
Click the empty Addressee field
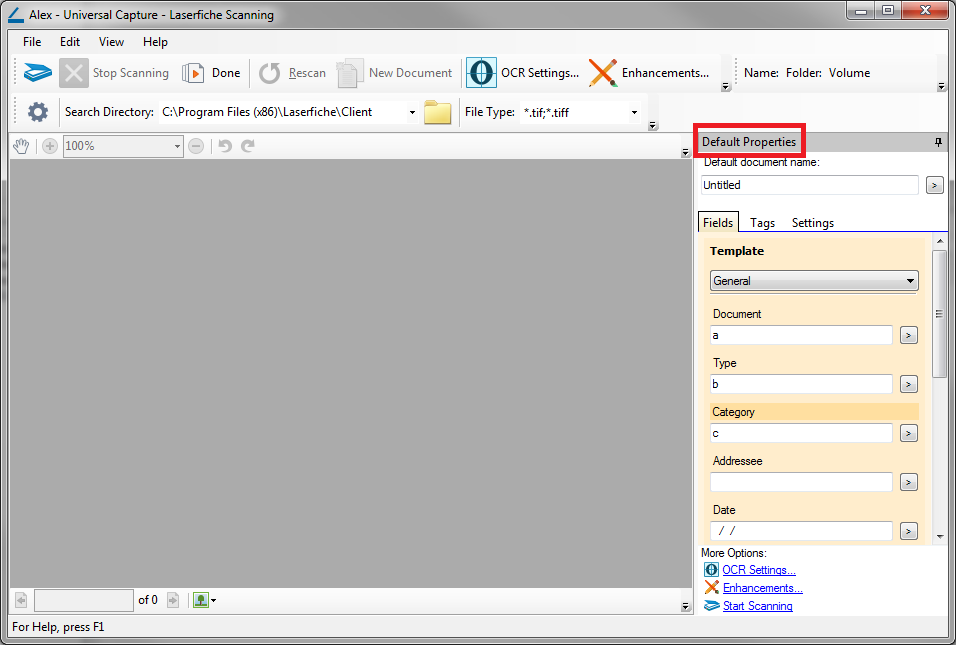pos(801,482)
